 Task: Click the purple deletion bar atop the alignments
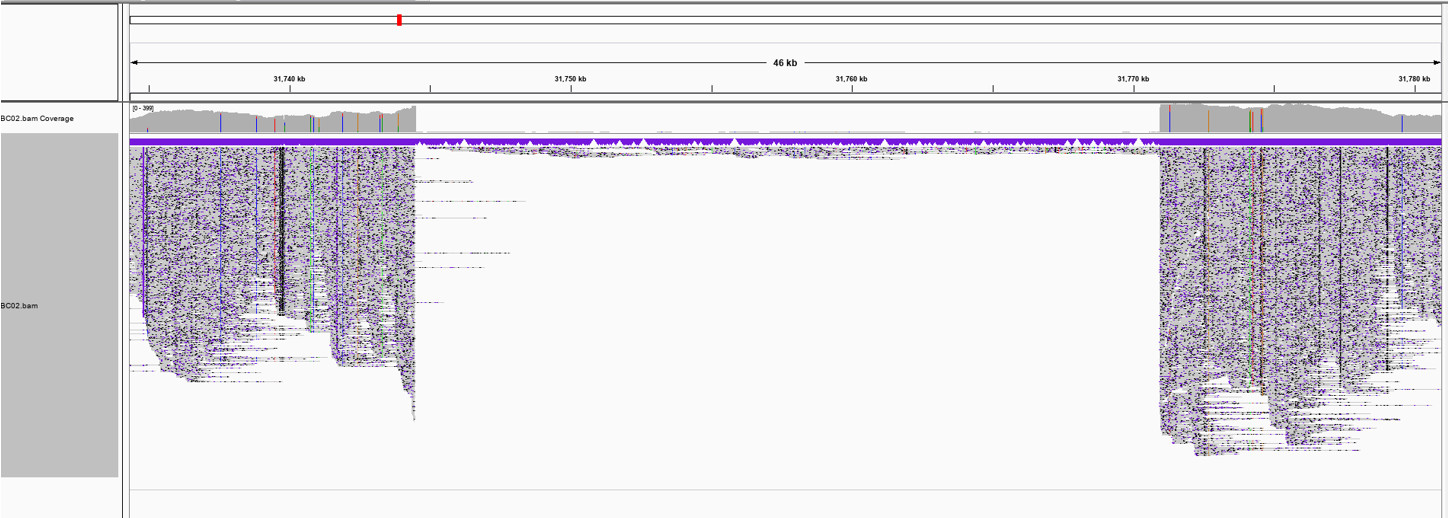pyautogui.click(x=785, y=142)
